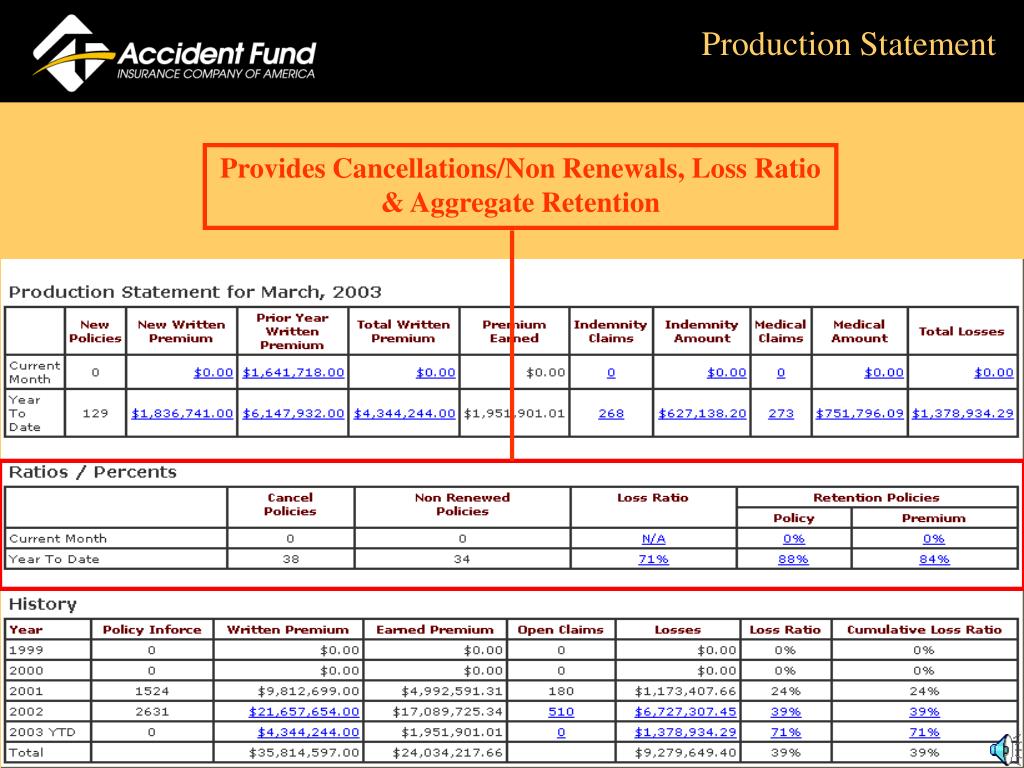Click the 'Prior Year Written Premium' column header

292,331
